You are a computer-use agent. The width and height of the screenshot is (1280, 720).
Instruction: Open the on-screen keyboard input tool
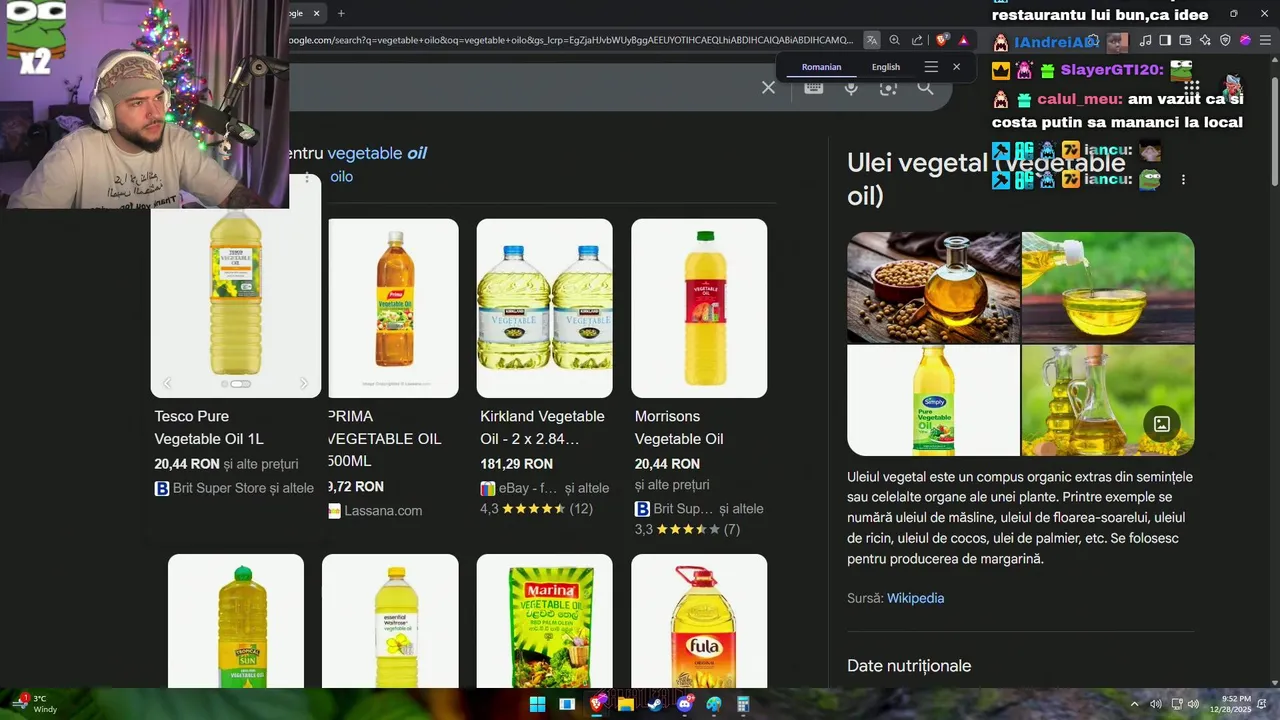813,88
